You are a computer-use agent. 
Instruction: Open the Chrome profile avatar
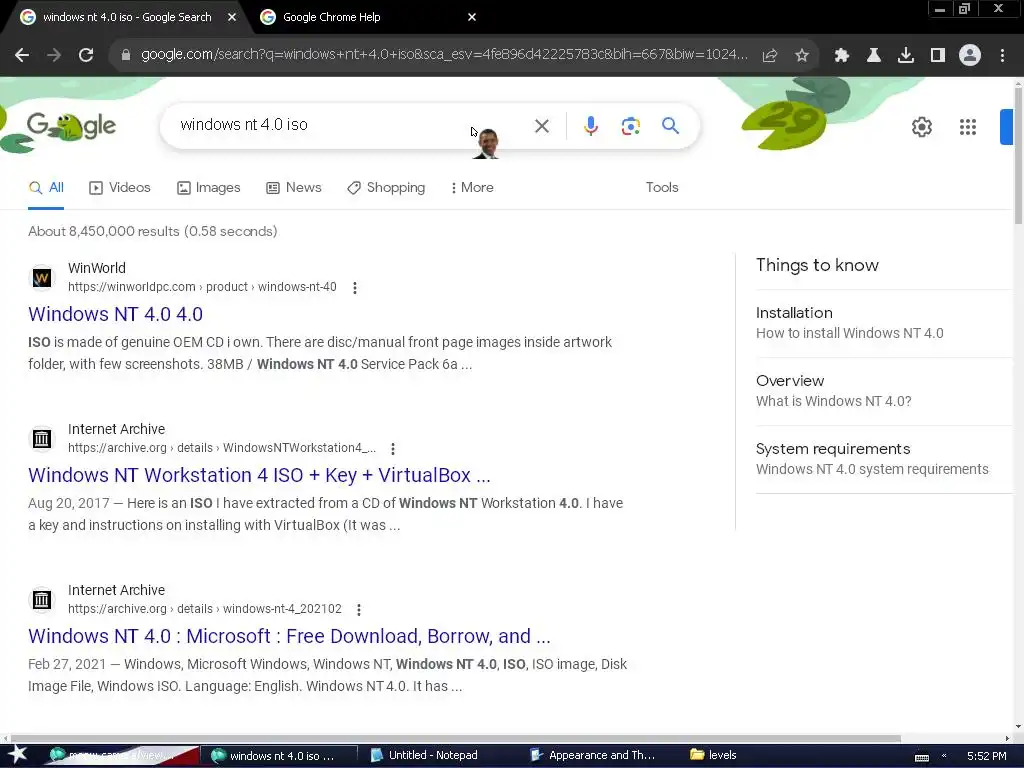click(x=970, y=56)
